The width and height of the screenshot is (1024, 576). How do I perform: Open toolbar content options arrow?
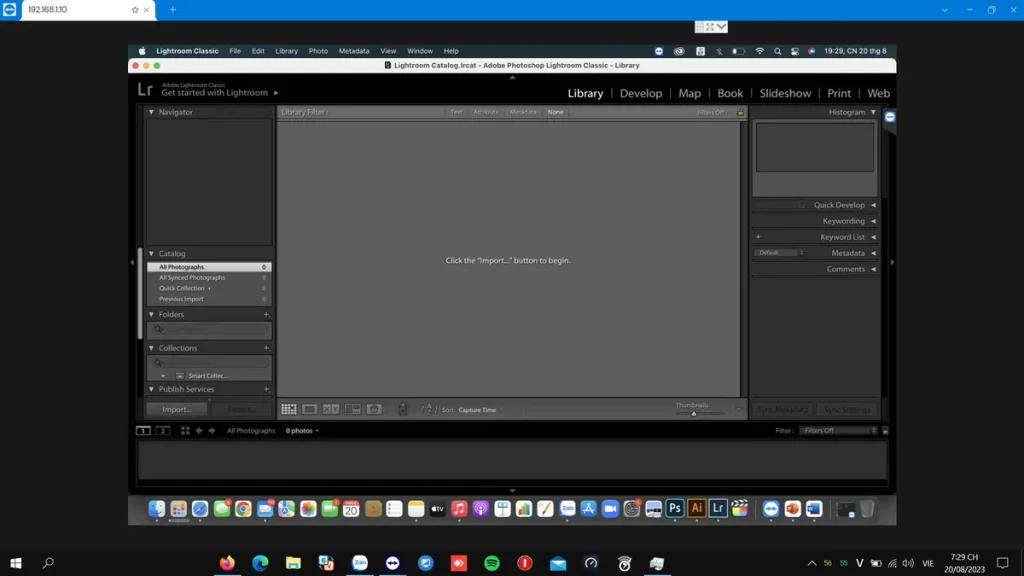pyautogui.click(x=739, y=410)
